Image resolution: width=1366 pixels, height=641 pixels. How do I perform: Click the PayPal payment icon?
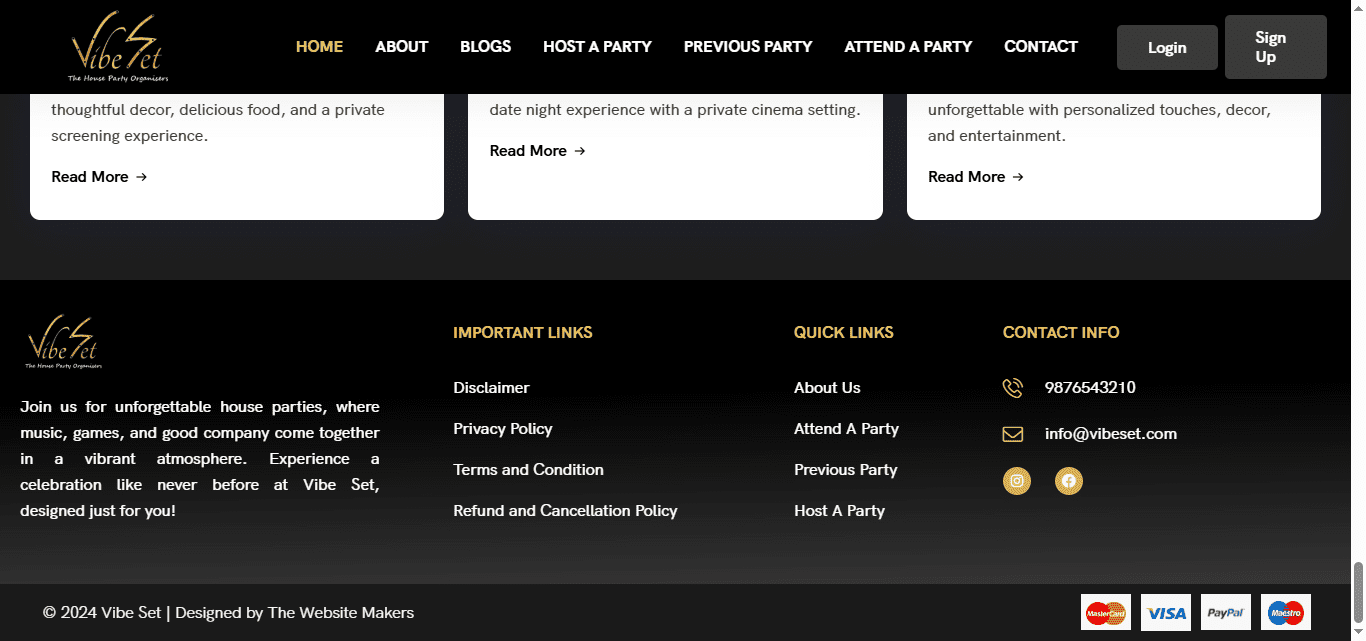(x=1225, y=612)
